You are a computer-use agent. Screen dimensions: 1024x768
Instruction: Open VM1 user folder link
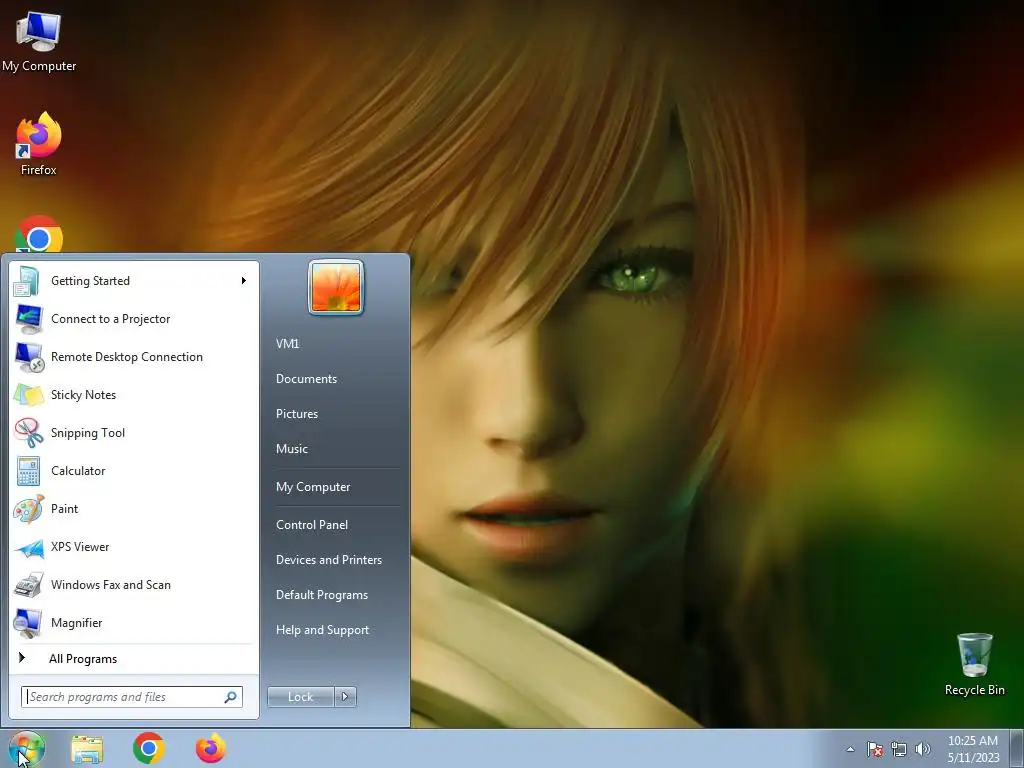tap(287, 344)
